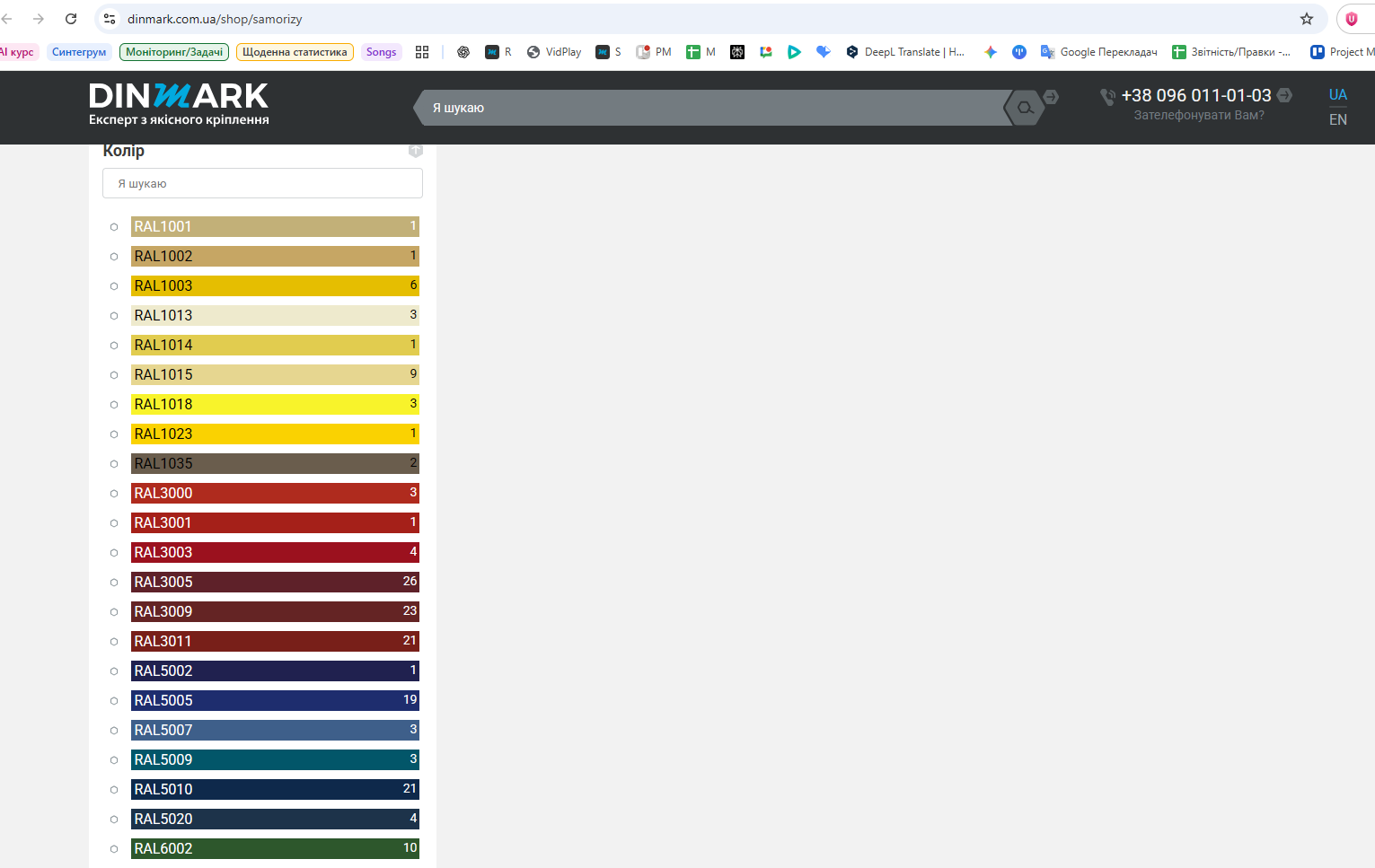Open the S bookmark
Viewport: 1375px width, 868px height.
point(609,52)
